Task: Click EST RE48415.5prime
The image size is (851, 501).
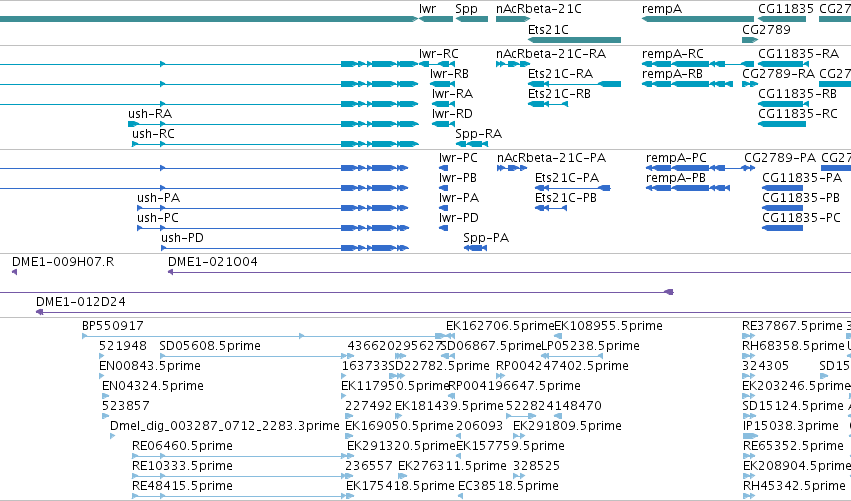Action: click(x=182, y=486)
